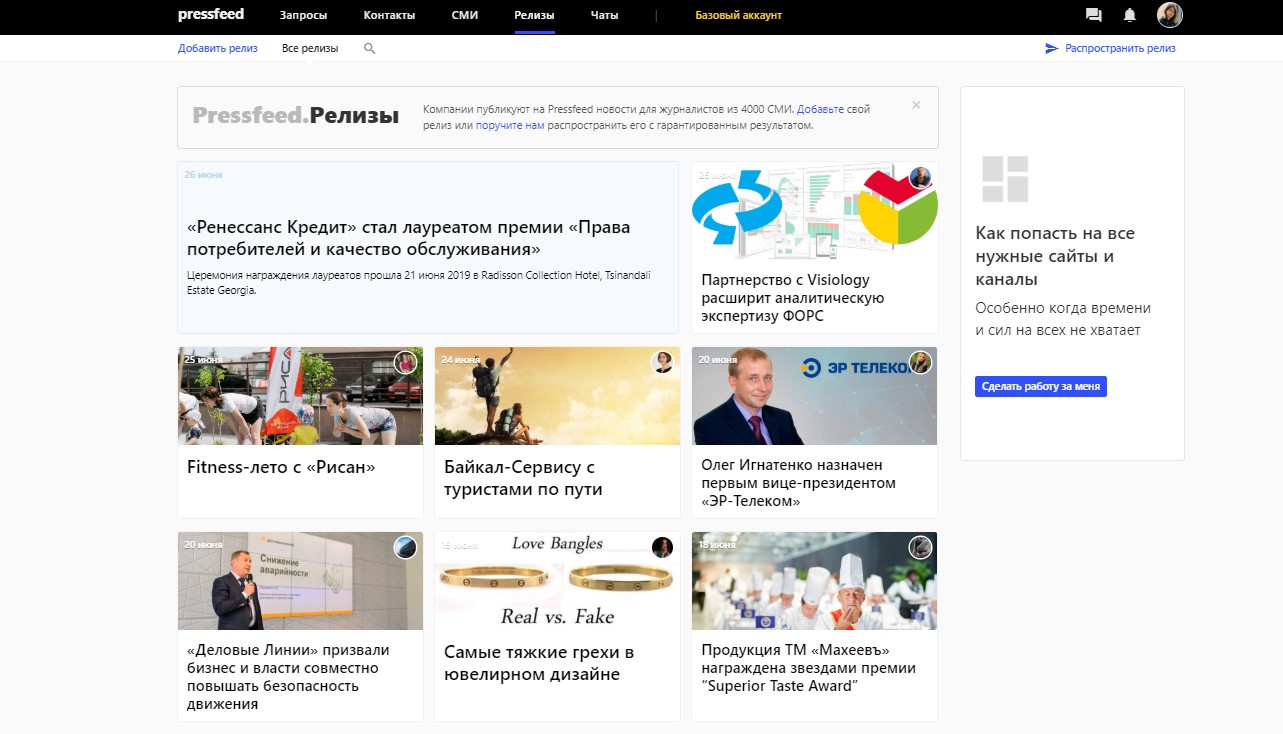The width and height of the screenshot is (1283, 734).
Task: Open the Fitness-лето с «Рисан» thumbnail
Action: click(x=300, y=396)
